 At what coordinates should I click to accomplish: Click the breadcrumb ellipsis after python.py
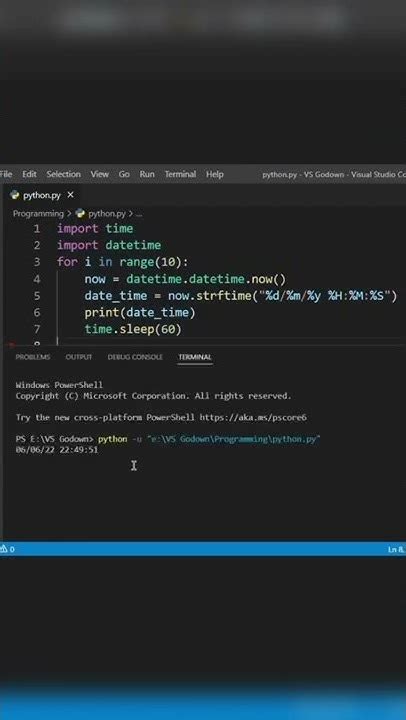coord(140,214)
